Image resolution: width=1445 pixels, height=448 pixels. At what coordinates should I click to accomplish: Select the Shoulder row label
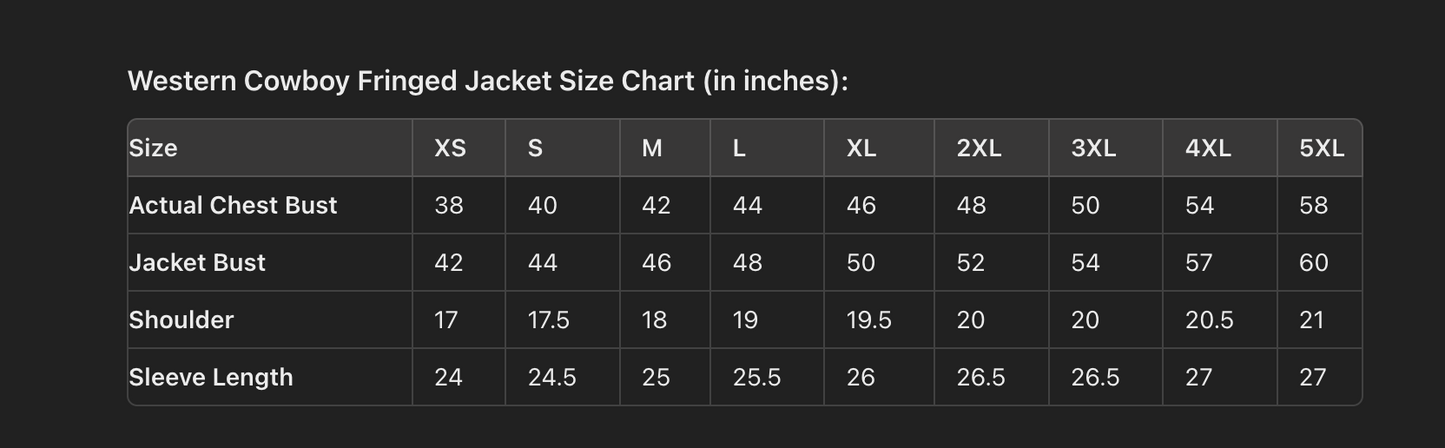coord(181,320)
